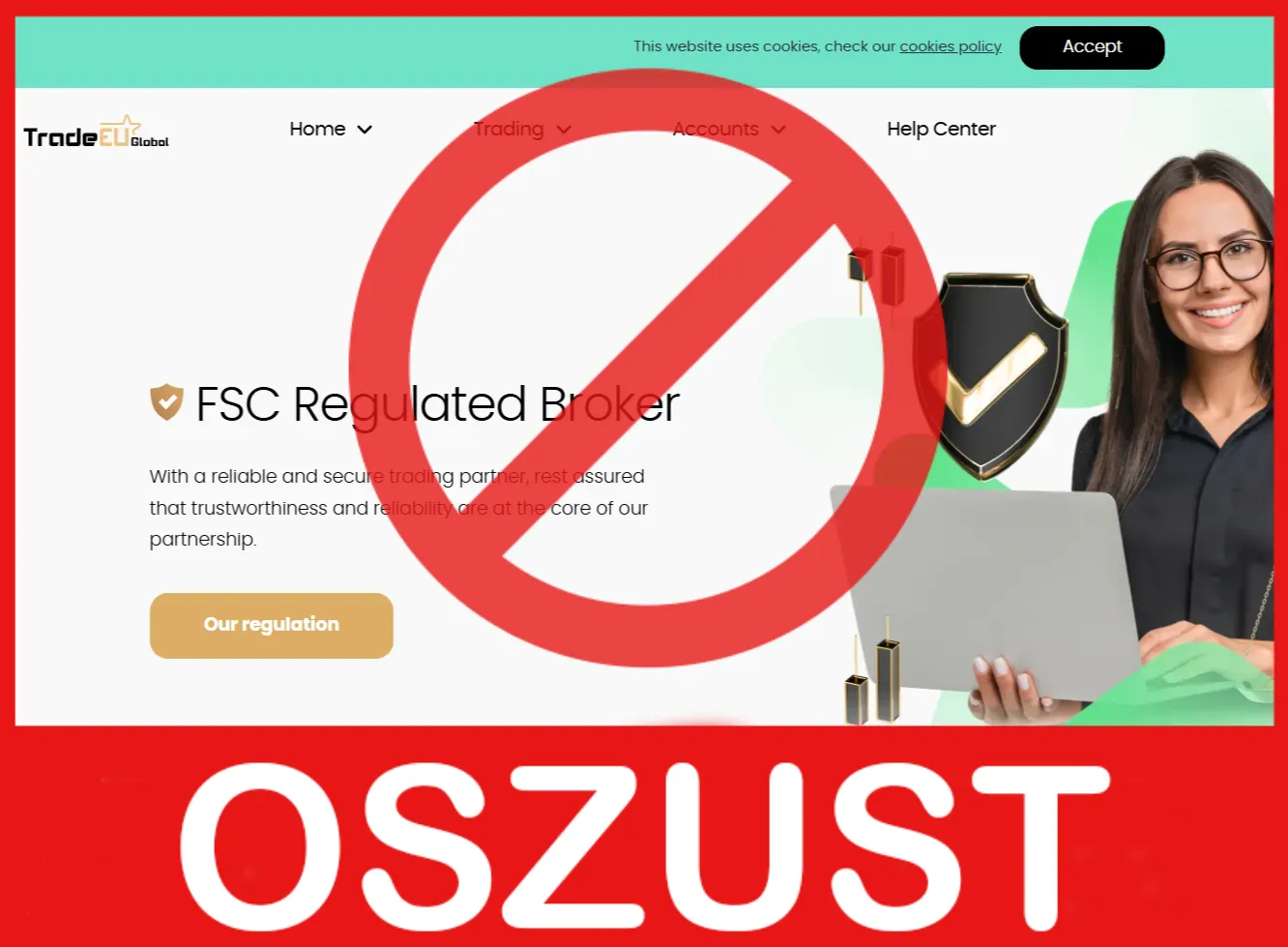The width and height of the screenshot is (1288, 947).
Task: Click the gold shield icon beside FSC heading
Action: [166, 402]
